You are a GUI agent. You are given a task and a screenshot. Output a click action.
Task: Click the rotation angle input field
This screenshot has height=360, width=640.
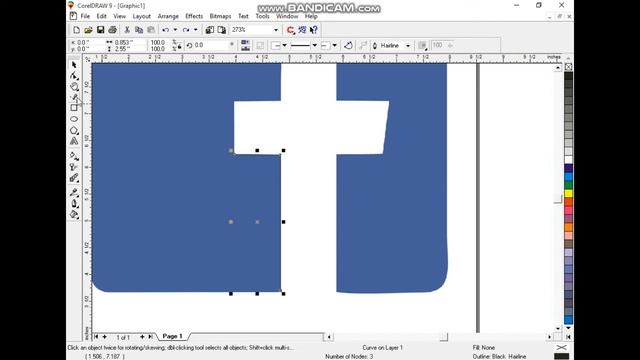tap(210, 45)
